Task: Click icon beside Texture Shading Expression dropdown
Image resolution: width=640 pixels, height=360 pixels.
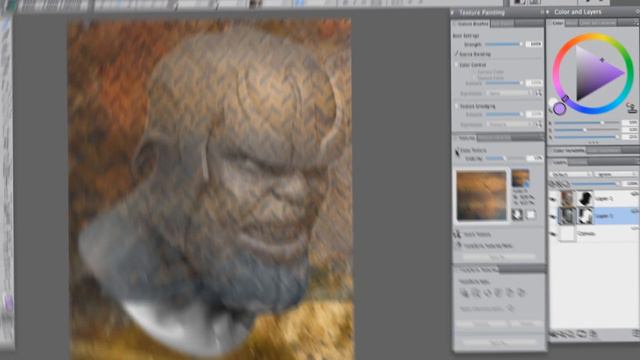Action: tap(539, 124)
